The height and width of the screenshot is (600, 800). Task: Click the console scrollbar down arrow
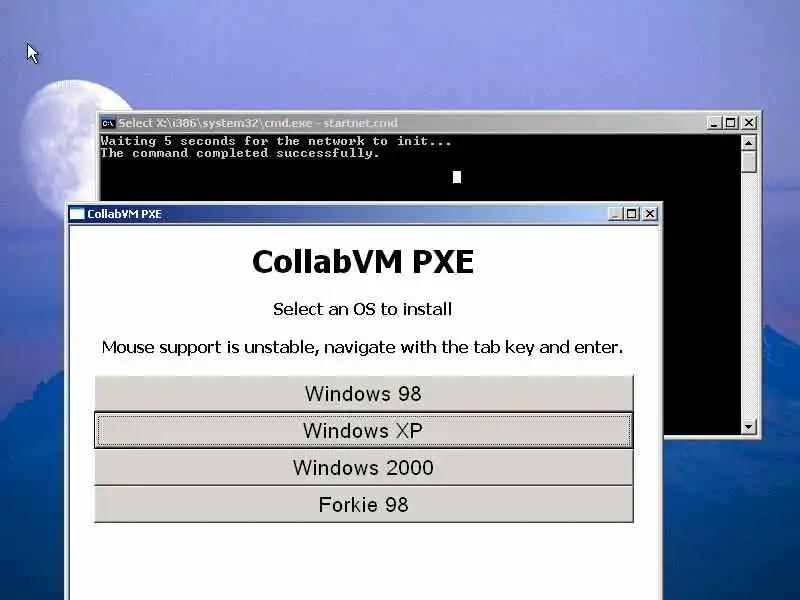click(748, 427)
